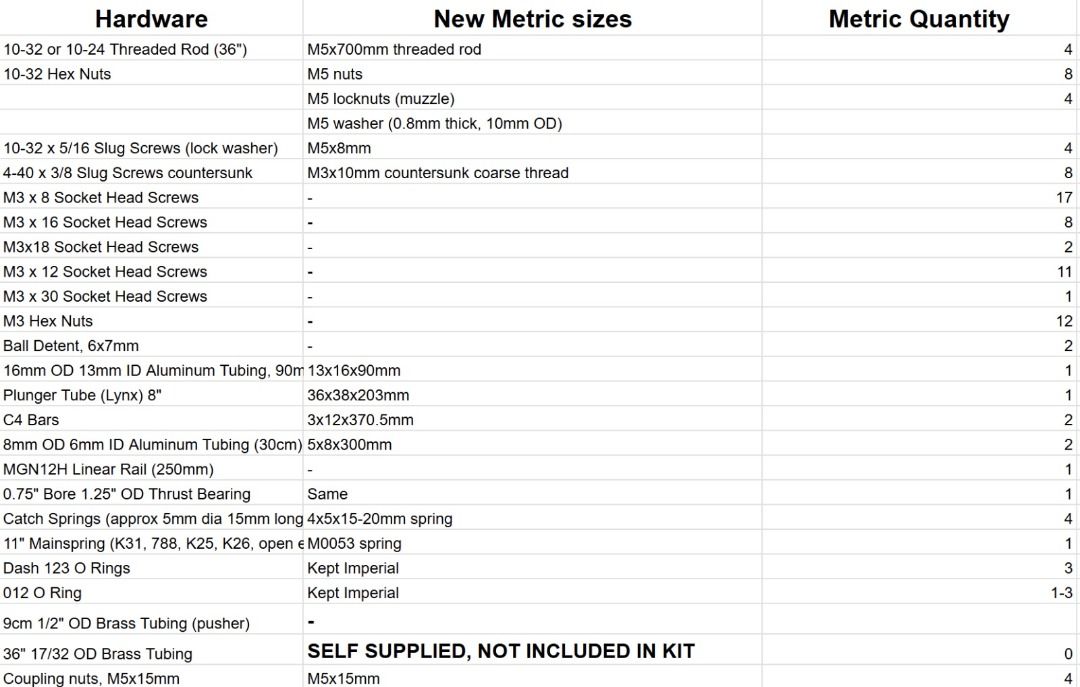Screen dimensions: 1080x687
Task: Select the 13x16x90mm cell
Action: tap(354, 371)
